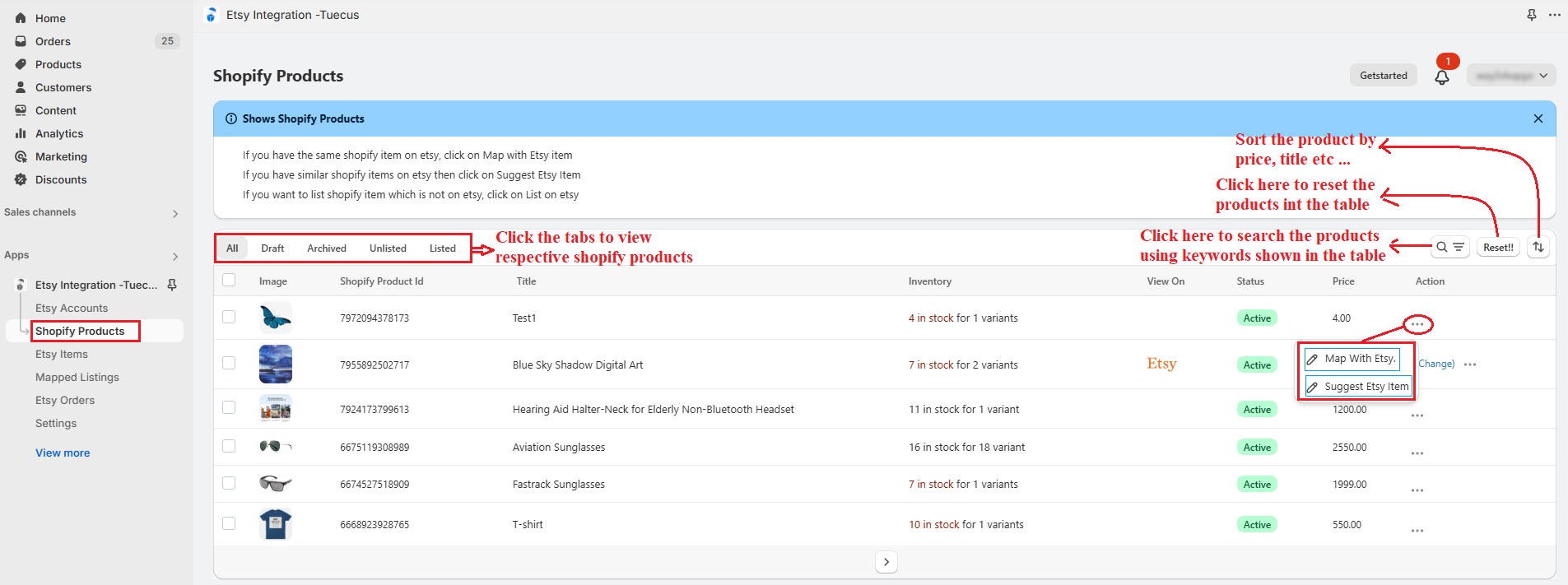Open actions menu for Hearing Aid row

pyautogui.click(x=1417, y=416)
